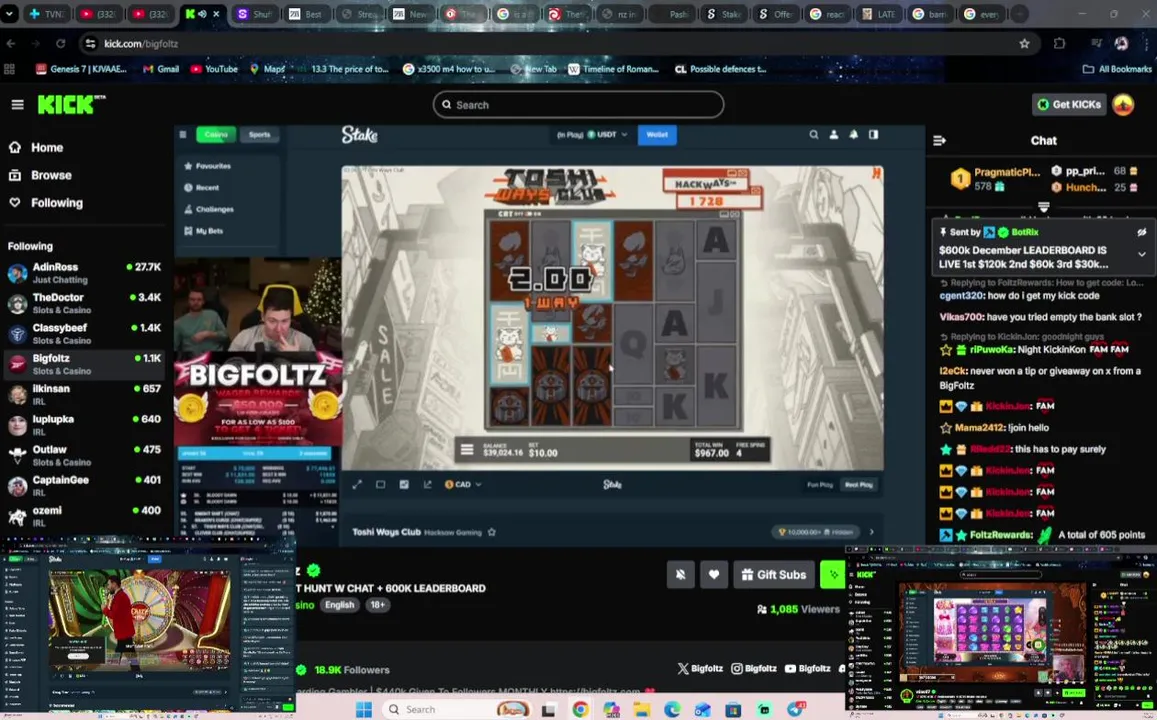Select Sports tab in Stake stream

tap(259, 134)
